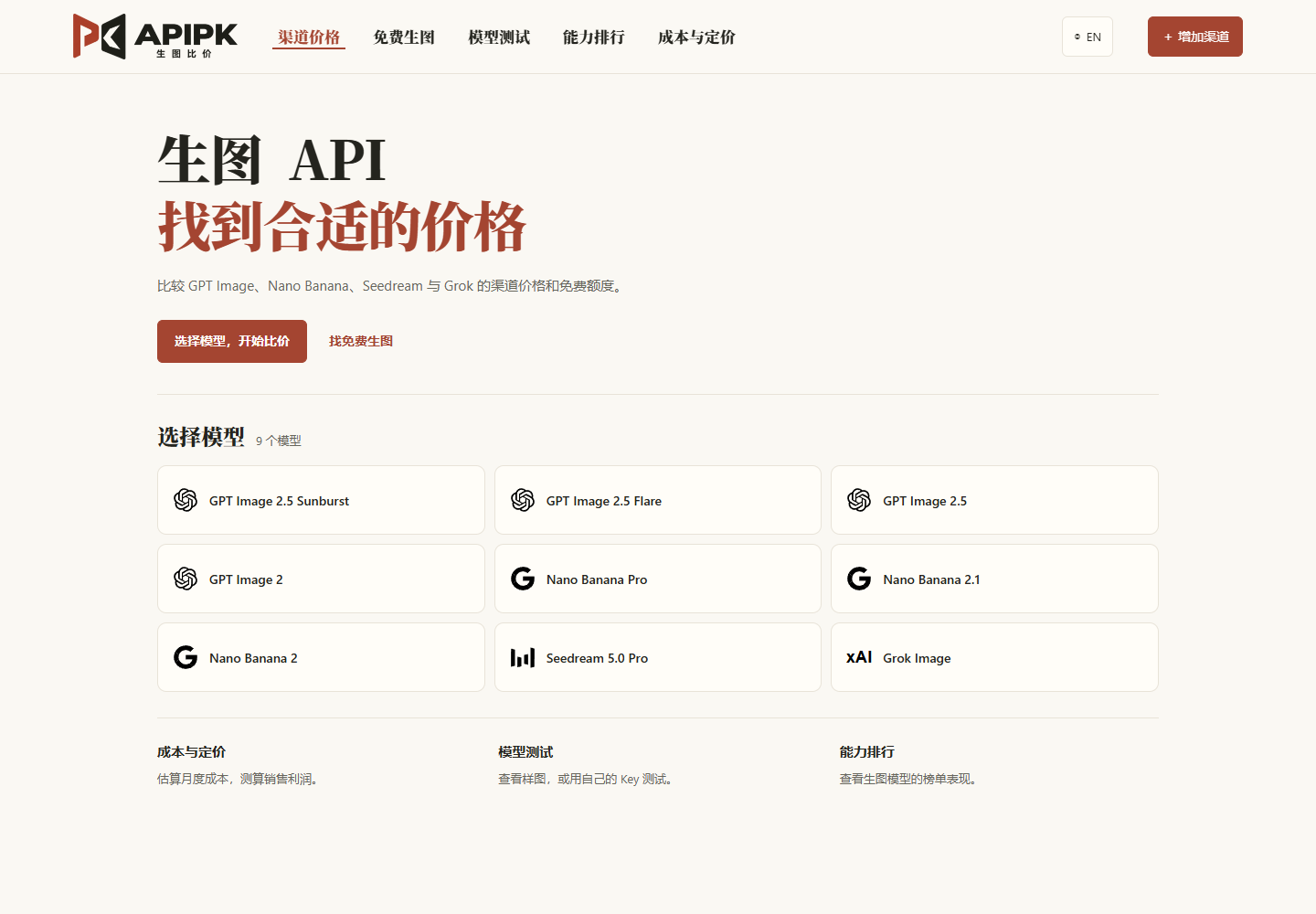Click the 增加渠道 button
The image size is (1316, 914).
coord(1195,37)
